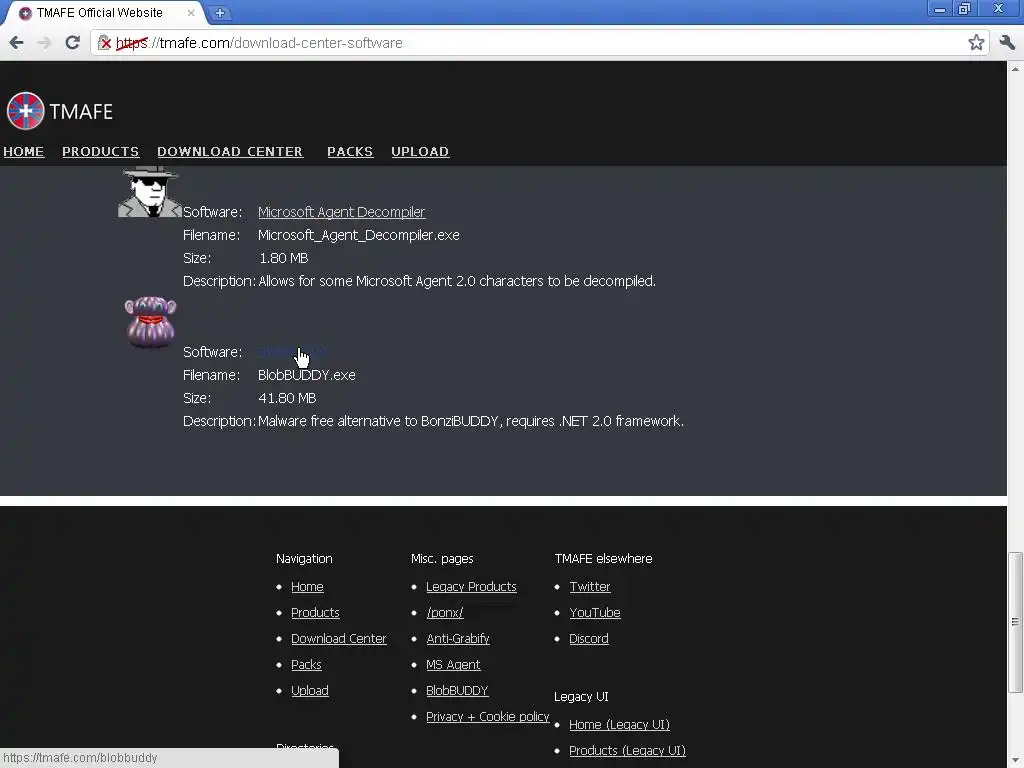
Task: Open the YouTube link
Action: pos(595,613)
